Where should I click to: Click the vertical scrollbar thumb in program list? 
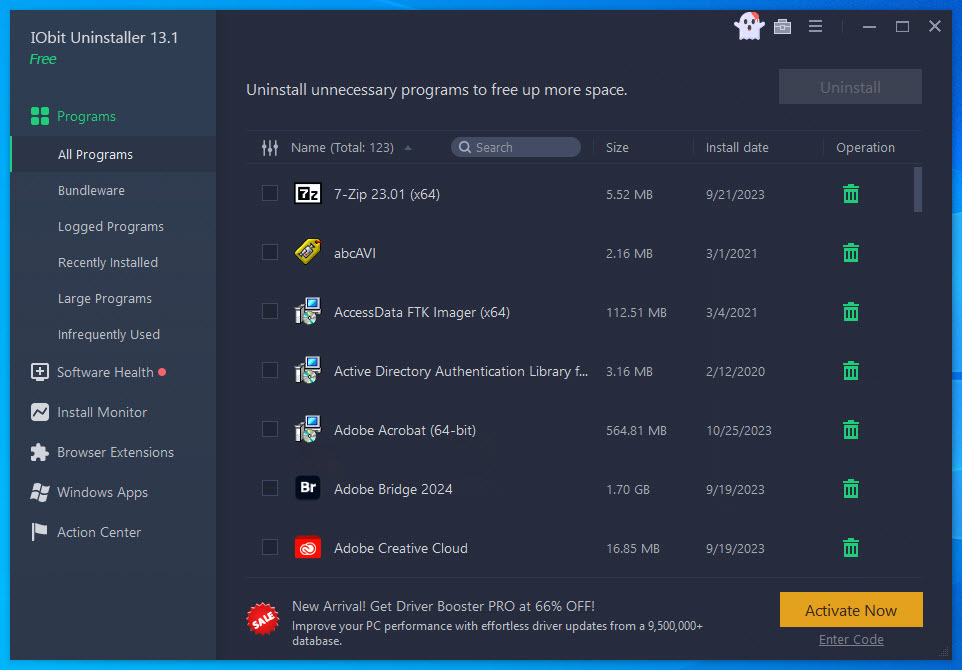coord(917,190)
